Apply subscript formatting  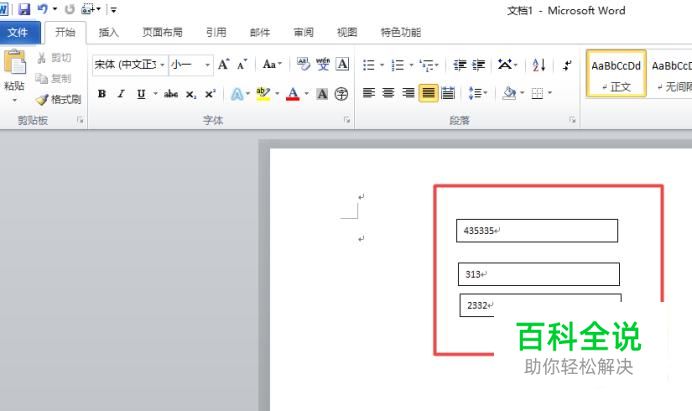point(191,94)
